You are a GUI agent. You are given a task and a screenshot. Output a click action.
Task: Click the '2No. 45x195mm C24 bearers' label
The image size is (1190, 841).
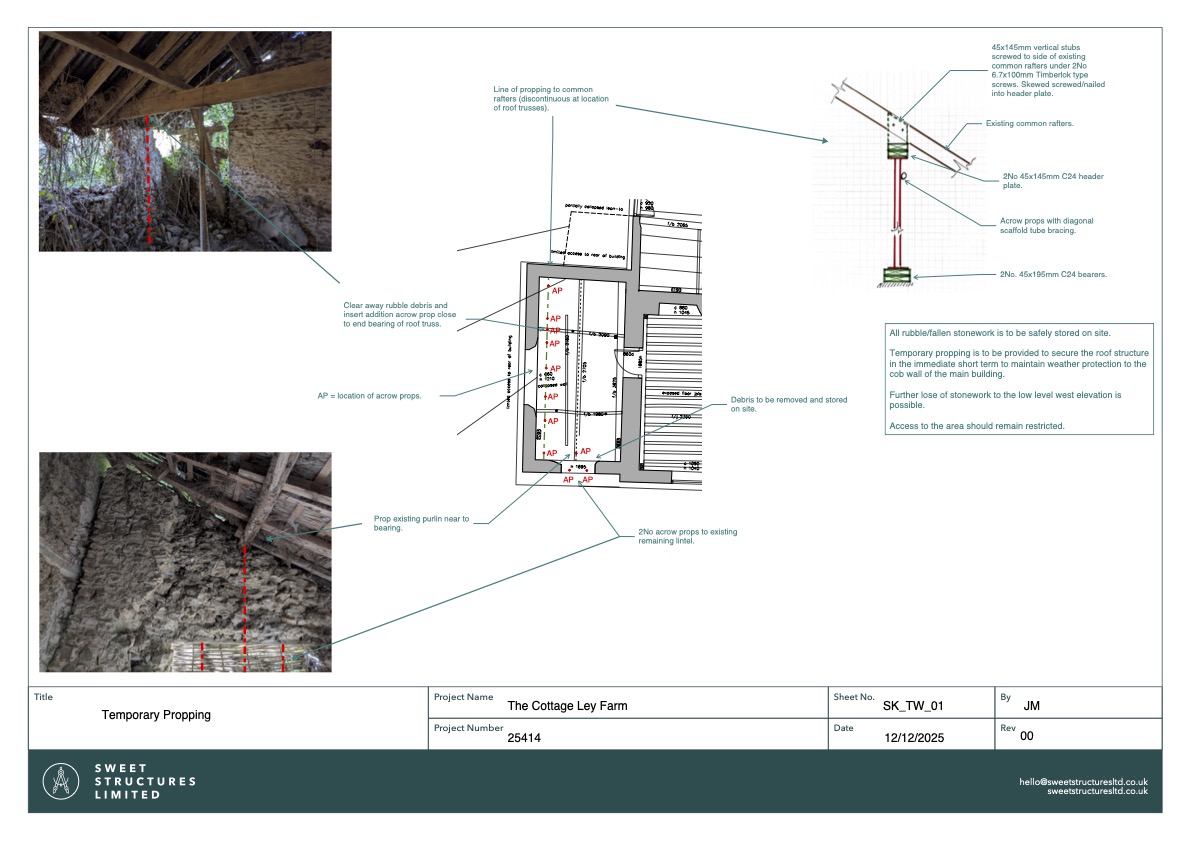[x=1050, y=273]
